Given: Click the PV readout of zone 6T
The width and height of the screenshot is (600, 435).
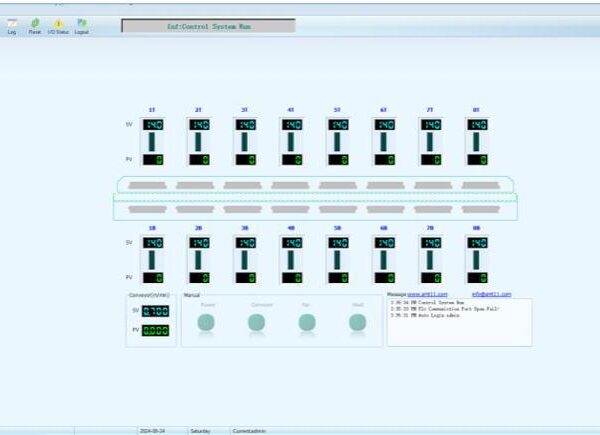Looking at the screenshot, I should (x=385, y=160).
